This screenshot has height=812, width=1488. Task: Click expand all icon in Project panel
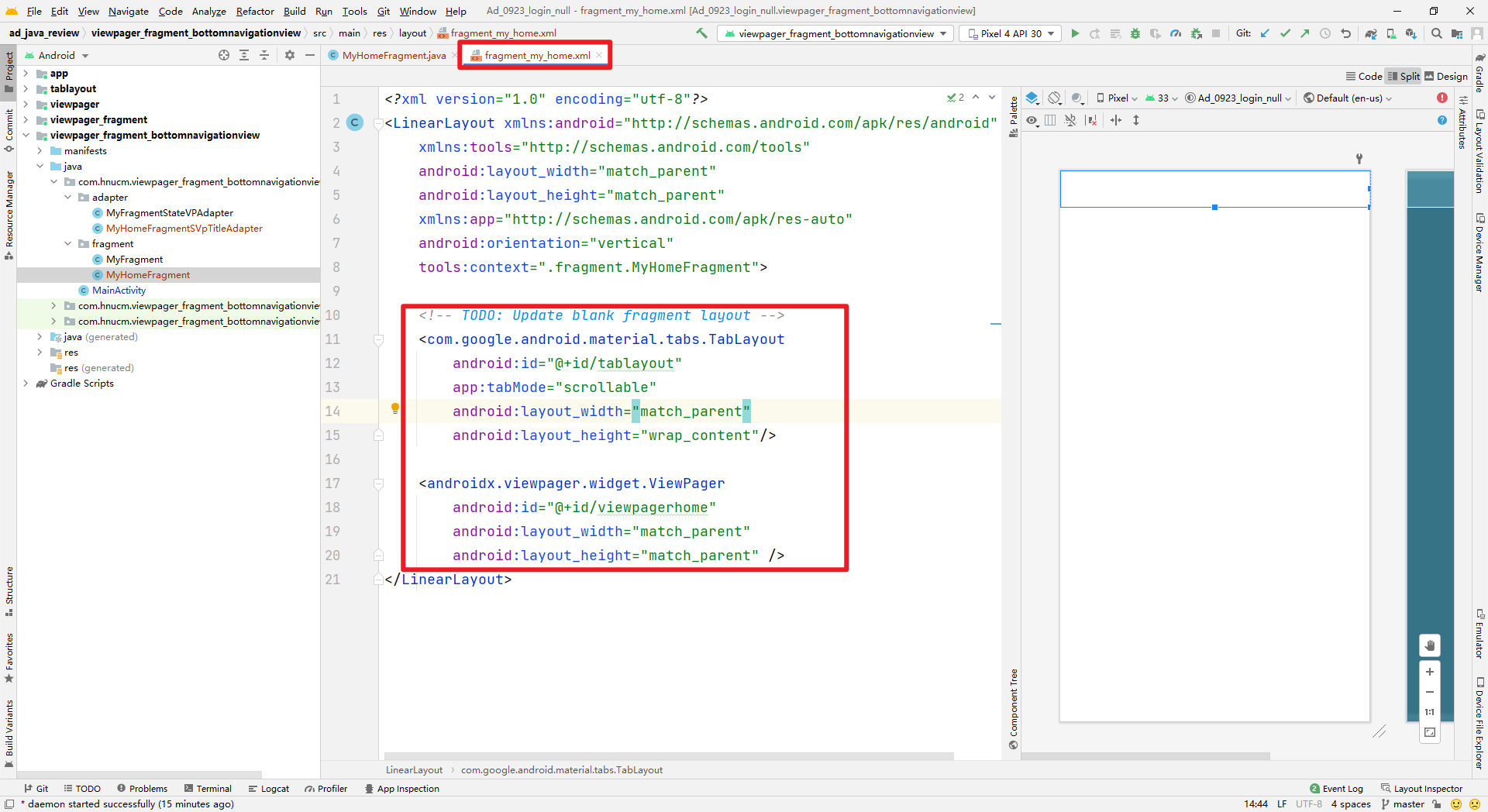pyautogui.click(x=244, y=55)
